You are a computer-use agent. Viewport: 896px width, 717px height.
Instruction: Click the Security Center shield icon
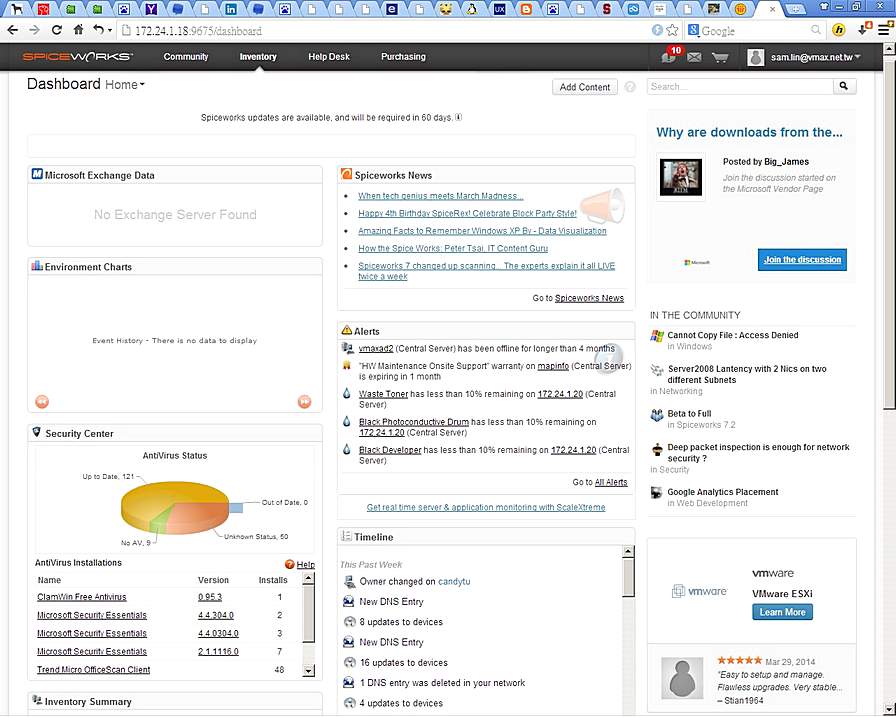click(37, 432)
